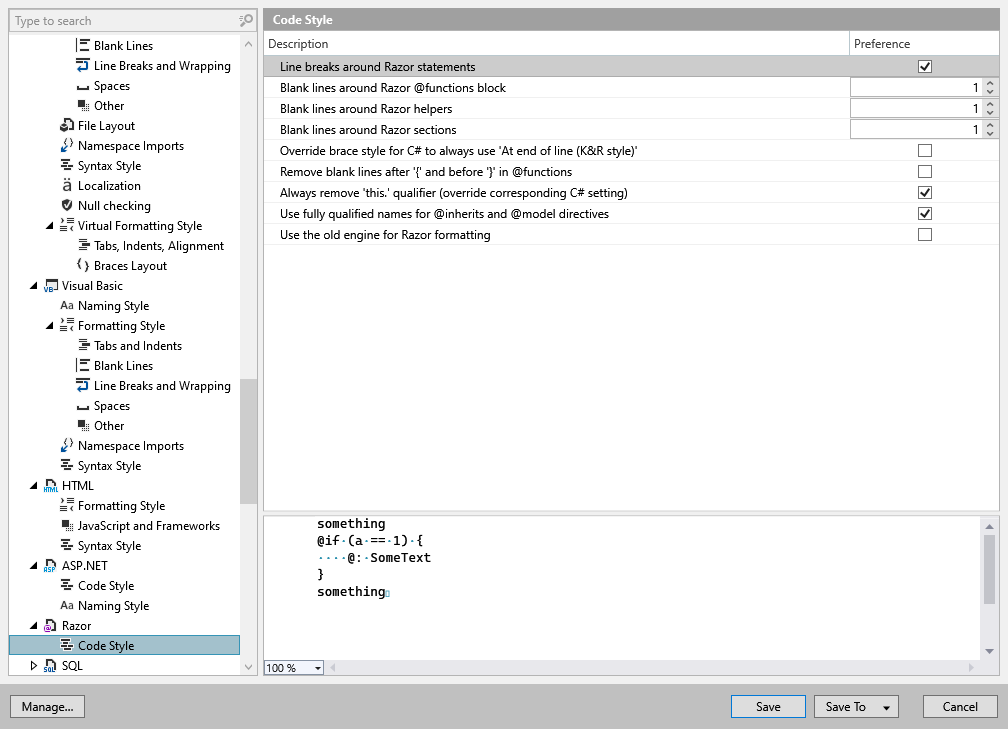The height and width of the screenshot is (729, 1008).
Task: Click the Preference column header
Action: click(x=924, y=44)
